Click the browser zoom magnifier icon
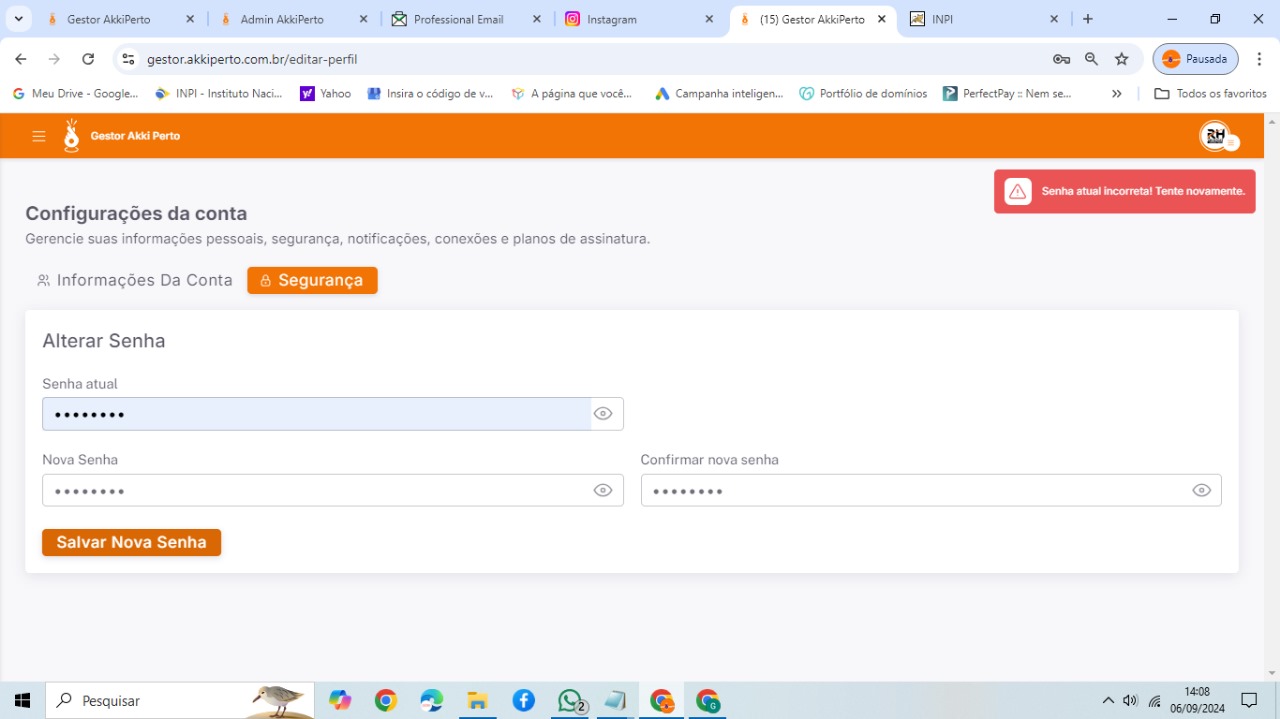The width and height of the screenshot is (1280, 719). 1092,59
